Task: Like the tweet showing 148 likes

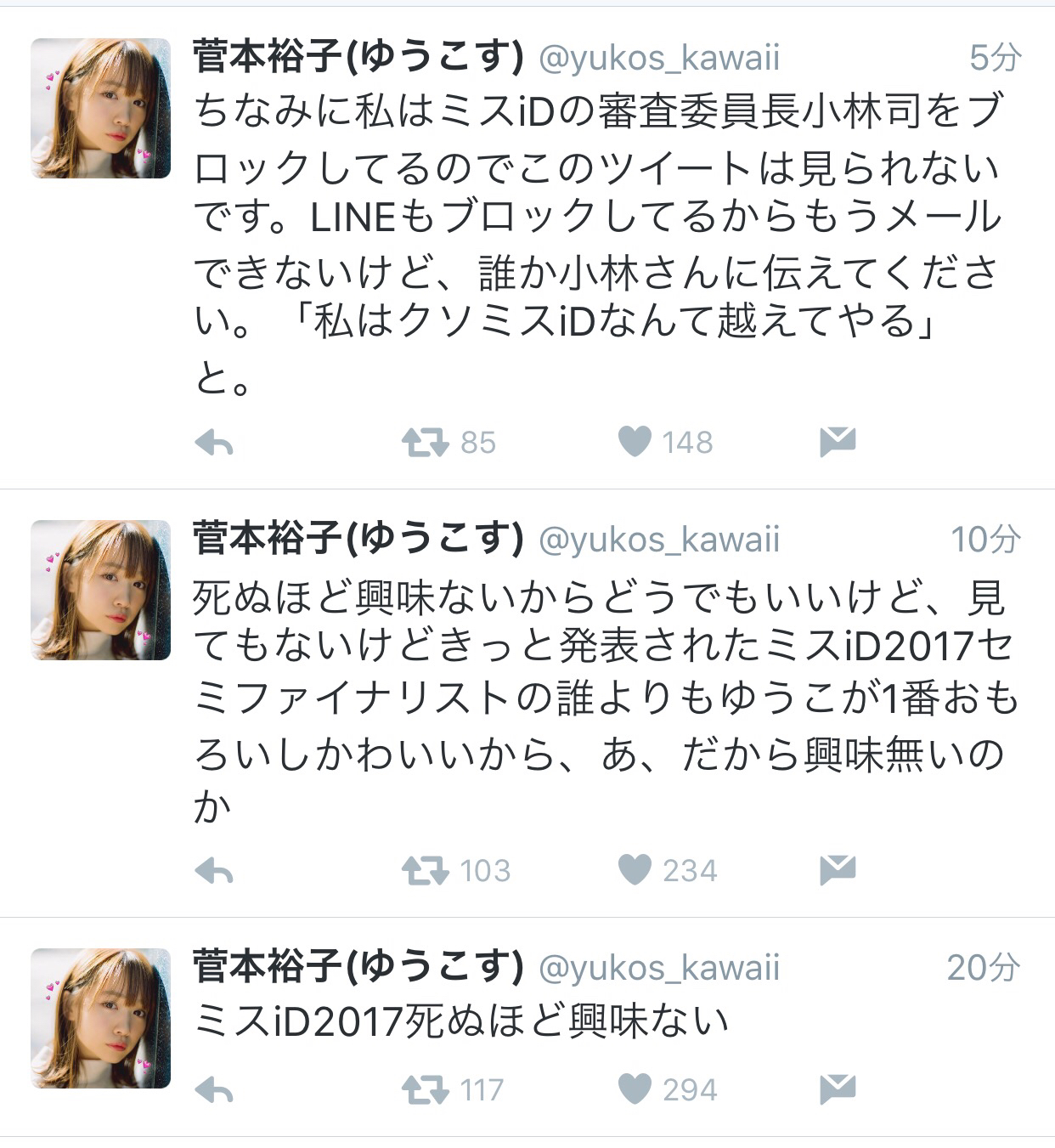Action: pos(634,442)
